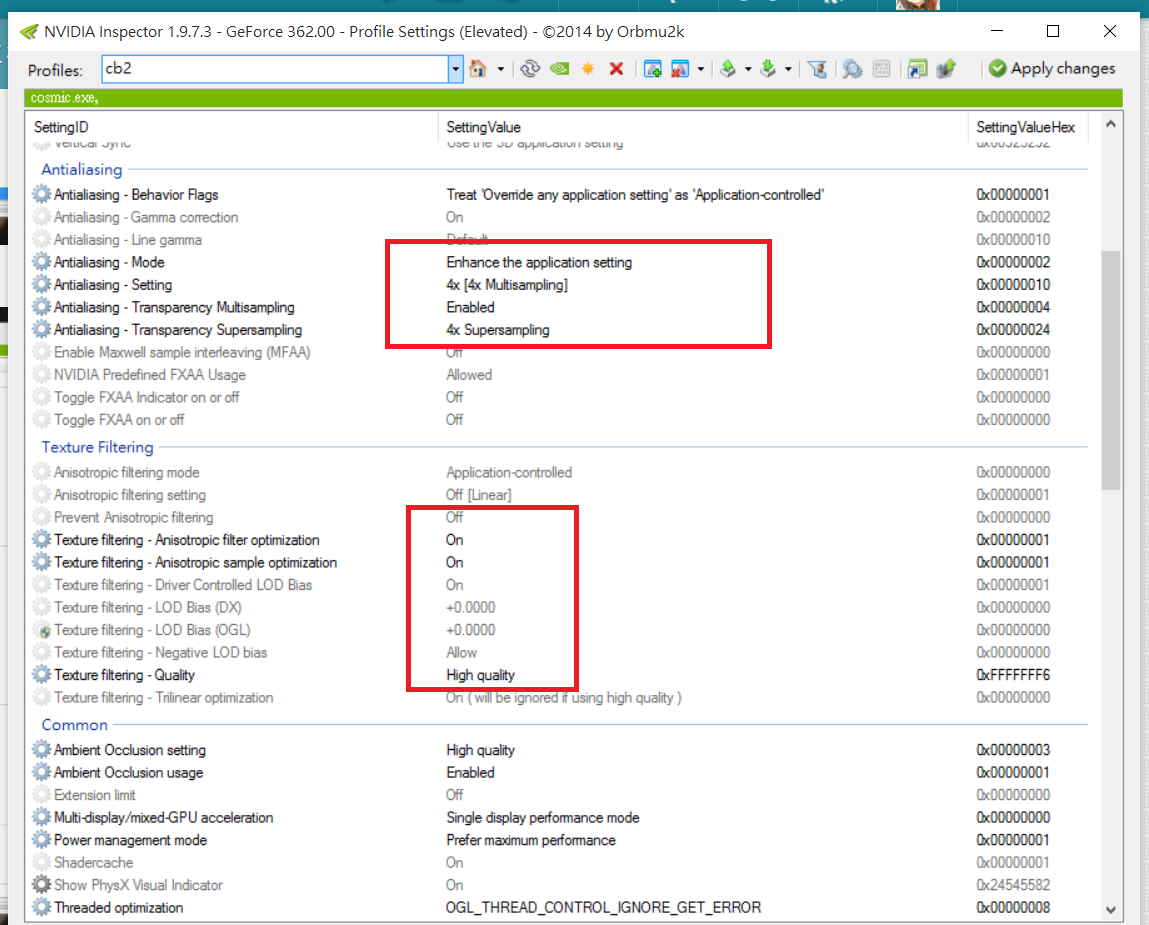Viewport: 1149px width, 925px height.
Task: Click the cosmic.exe application bar
Action: coord(573,97)
